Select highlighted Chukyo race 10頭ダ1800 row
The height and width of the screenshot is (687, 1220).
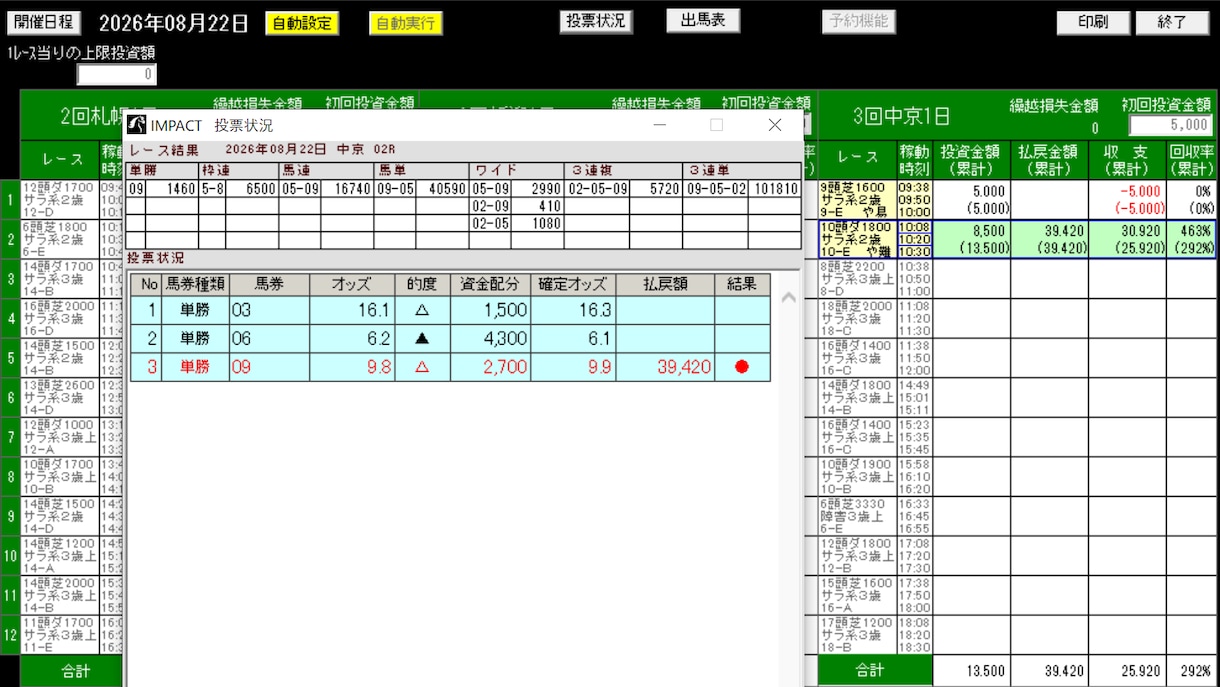pos(858,240)
